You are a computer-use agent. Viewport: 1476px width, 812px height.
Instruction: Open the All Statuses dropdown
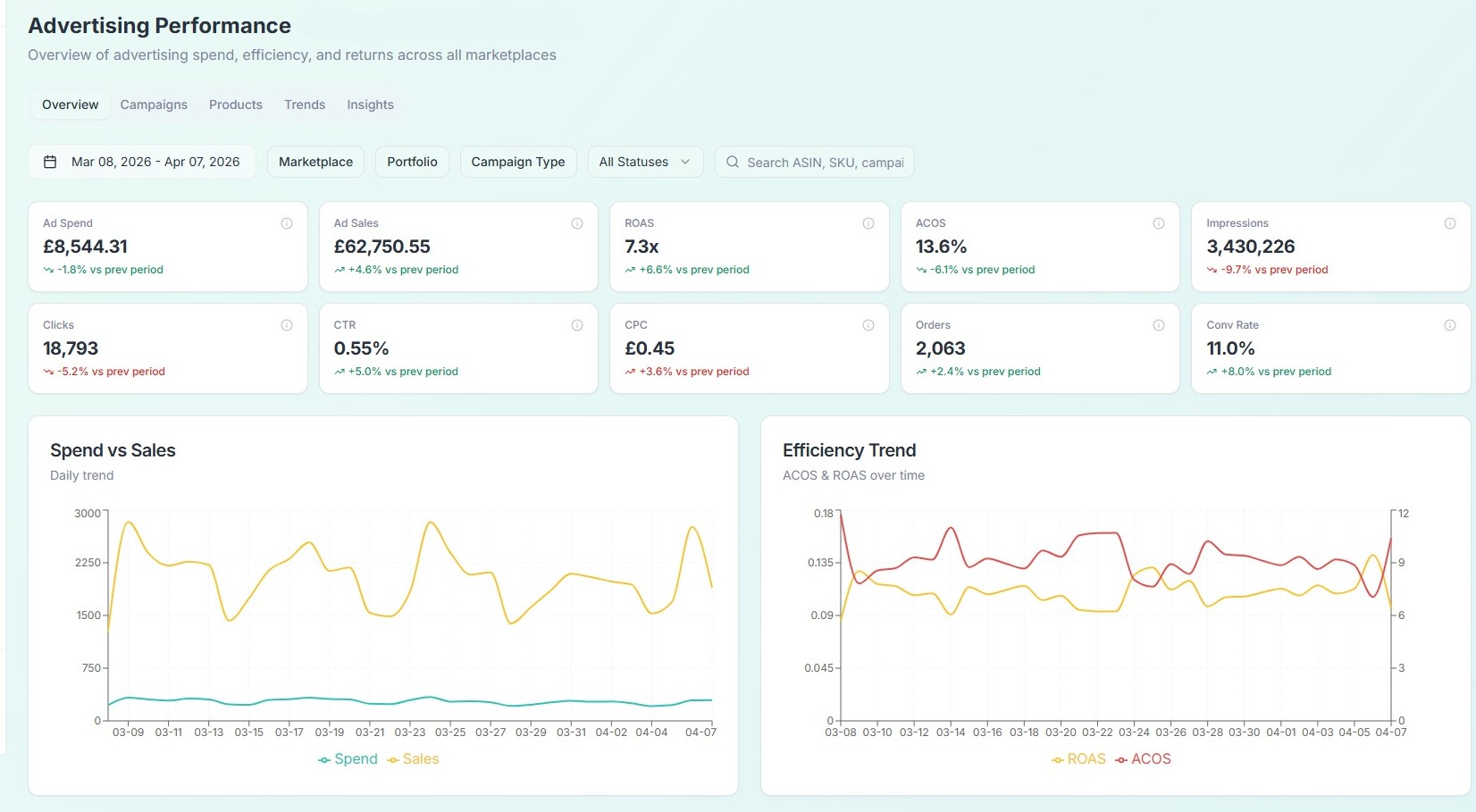point(645,162)
